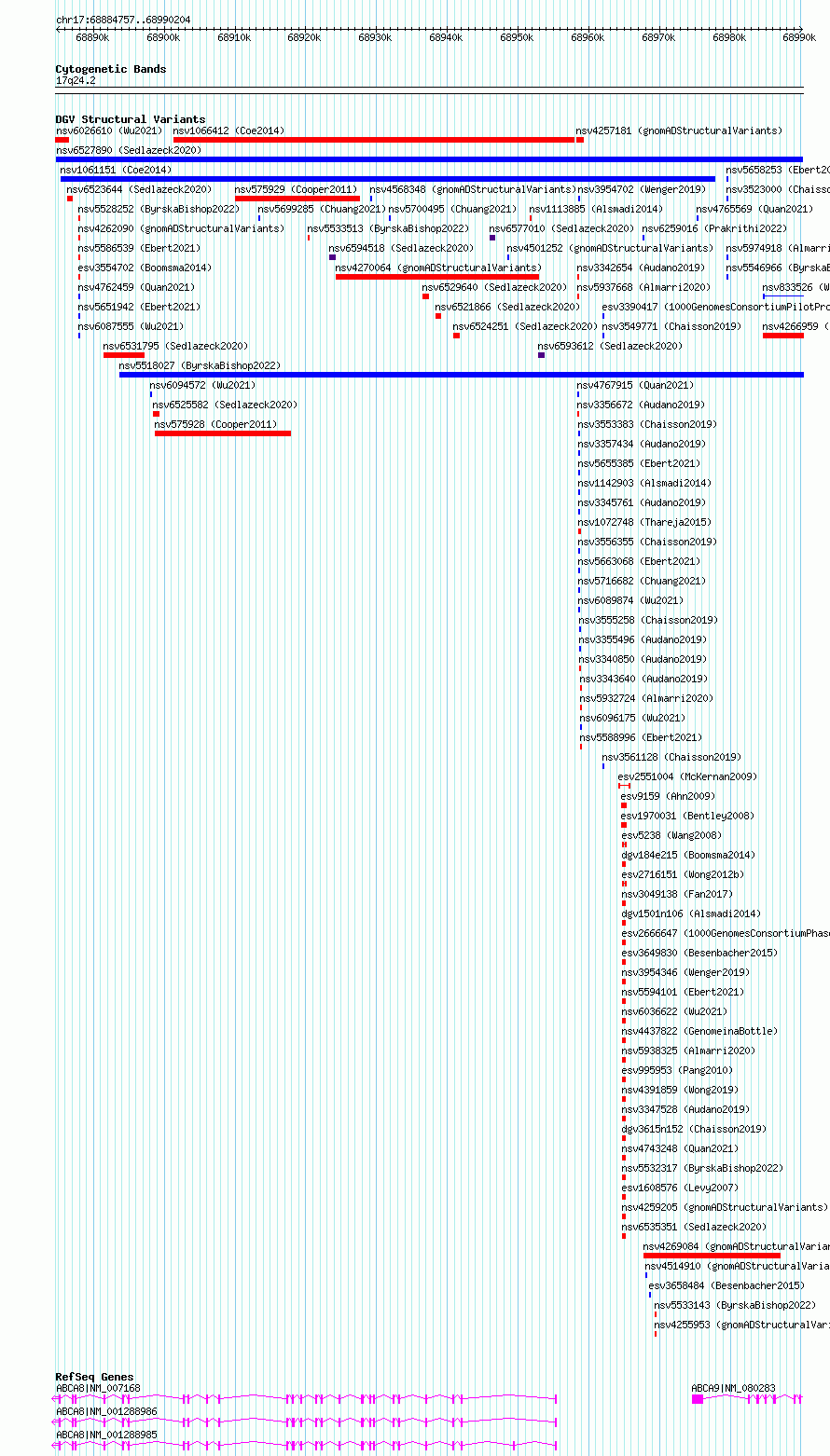Image resolution: width=830 pixels, height=1456 pixels.
Task: Click nsv3954702 (Wenger2019) label
Action: (642, 189)
